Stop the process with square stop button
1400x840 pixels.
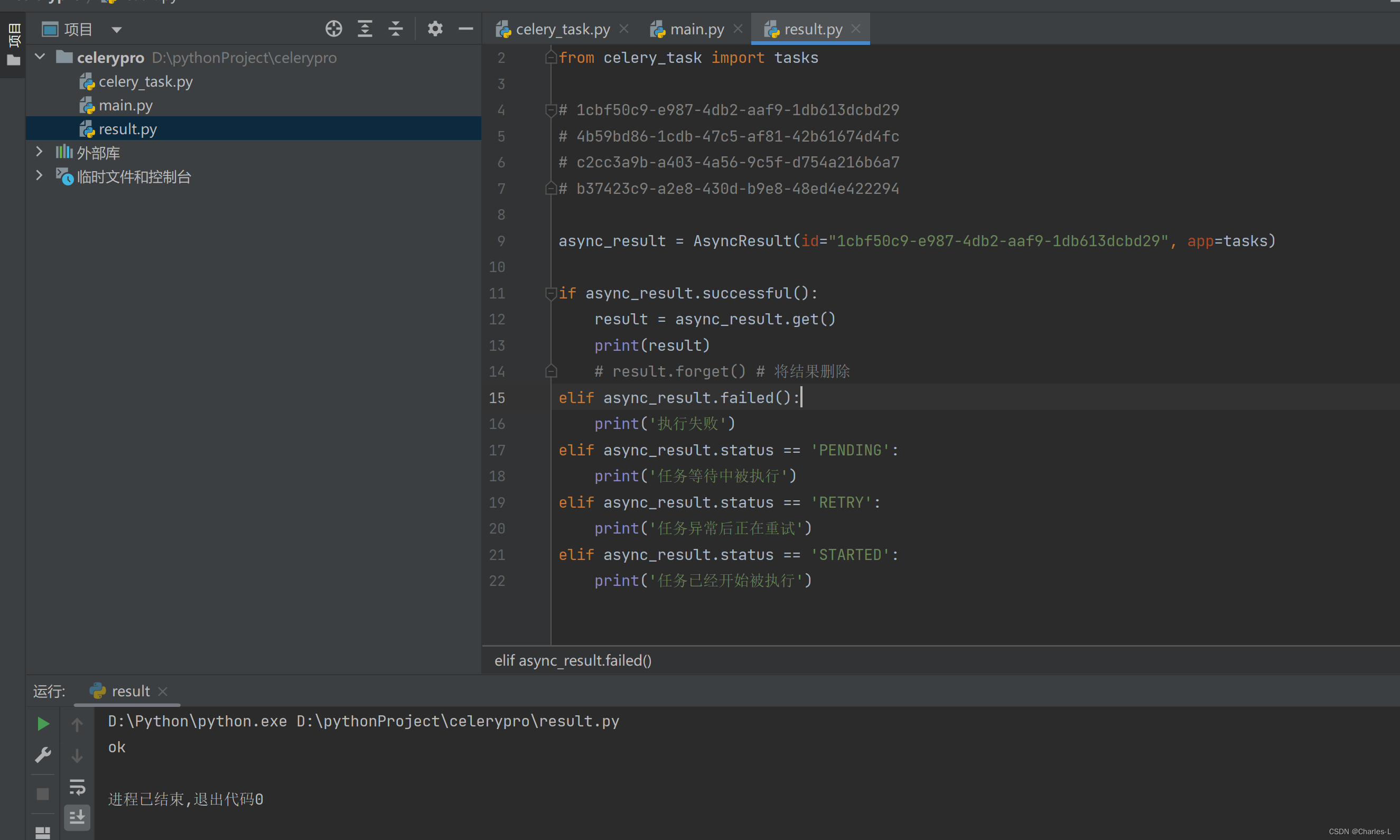(x=43, y=794)
